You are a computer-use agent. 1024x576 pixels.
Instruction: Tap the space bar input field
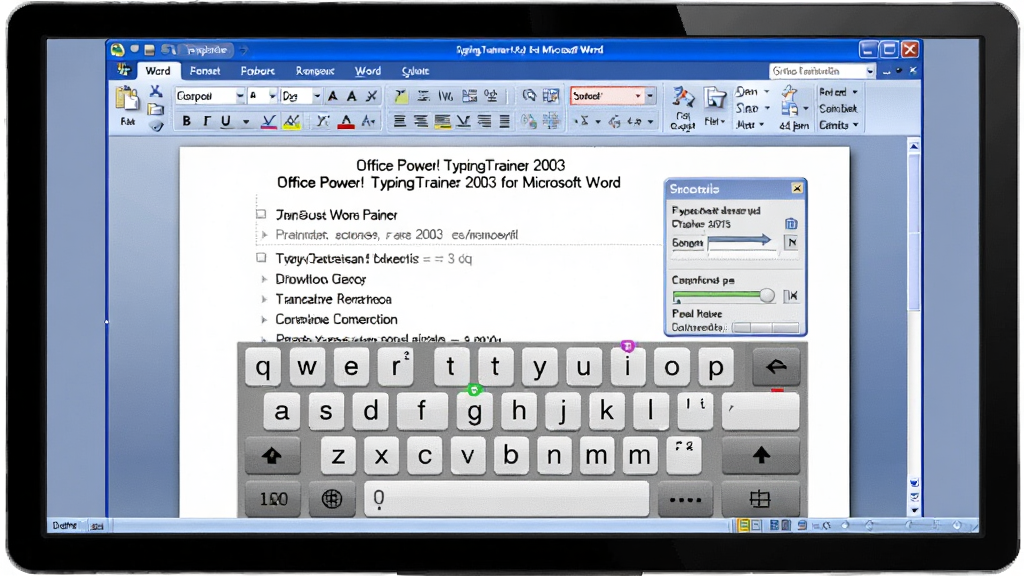pos(507,499)
